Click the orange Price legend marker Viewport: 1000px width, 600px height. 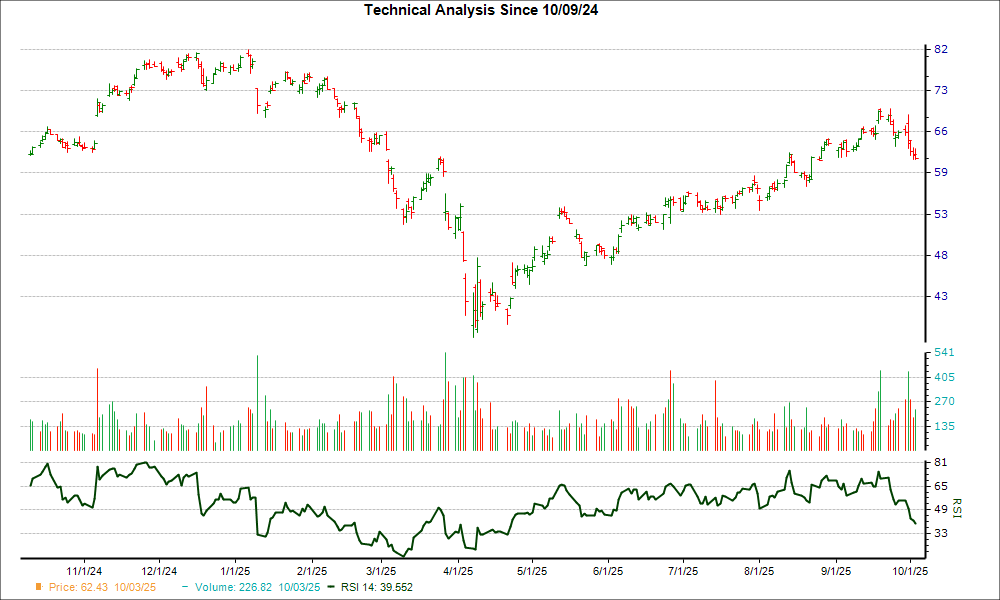pyautogui.click(x=39, y=587)
